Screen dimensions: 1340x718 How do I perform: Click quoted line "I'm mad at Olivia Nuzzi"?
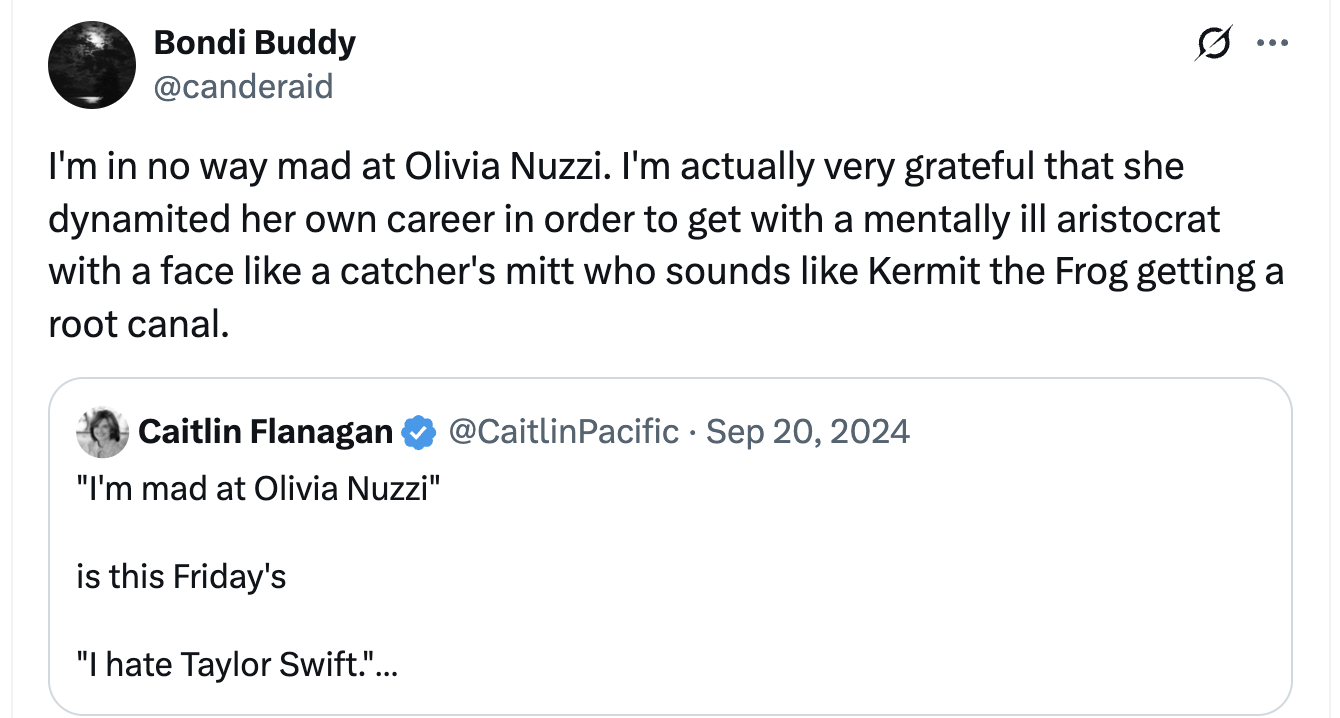258,490
